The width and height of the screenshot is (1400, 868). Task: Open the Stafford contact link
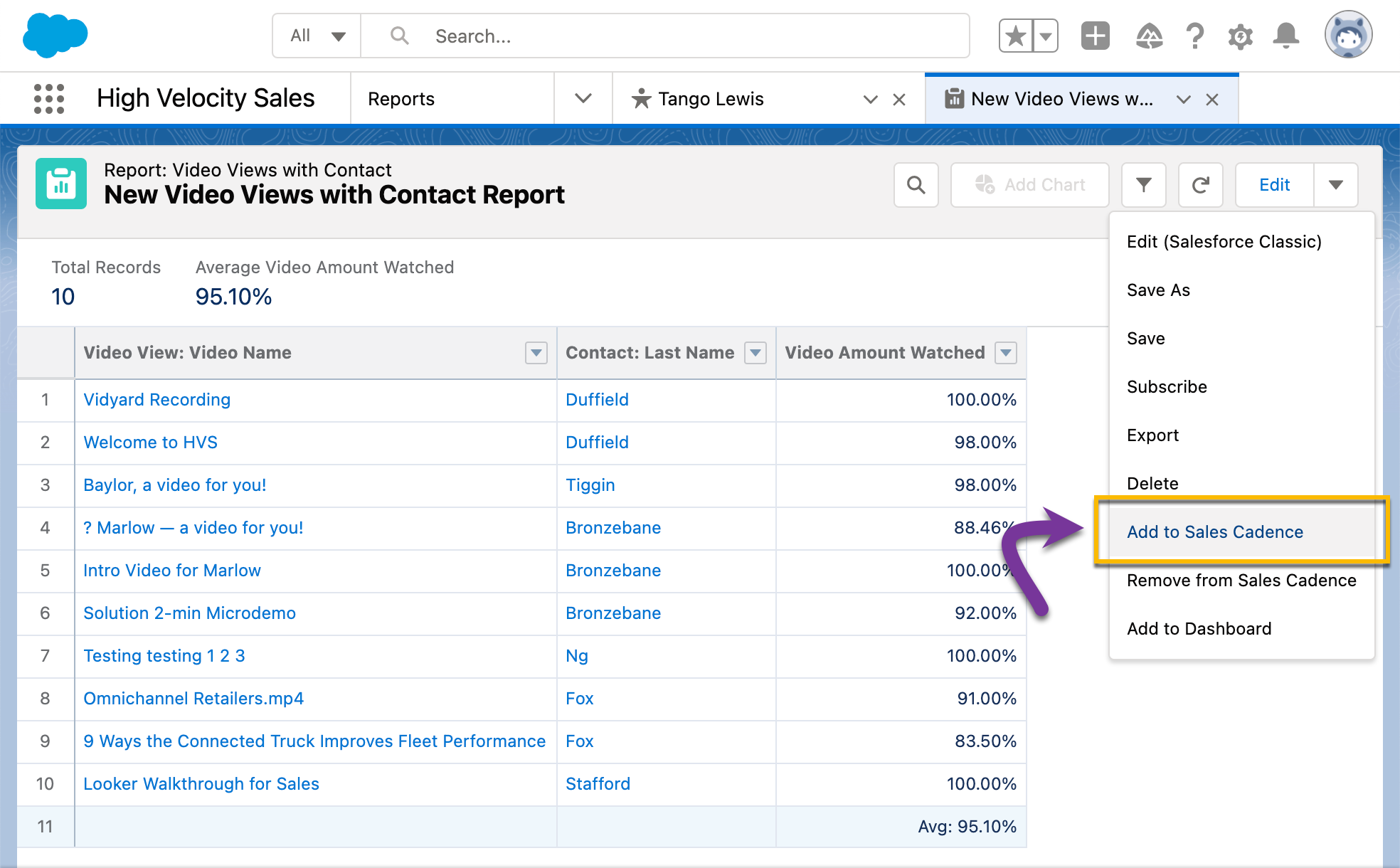(x=598, y=784)
